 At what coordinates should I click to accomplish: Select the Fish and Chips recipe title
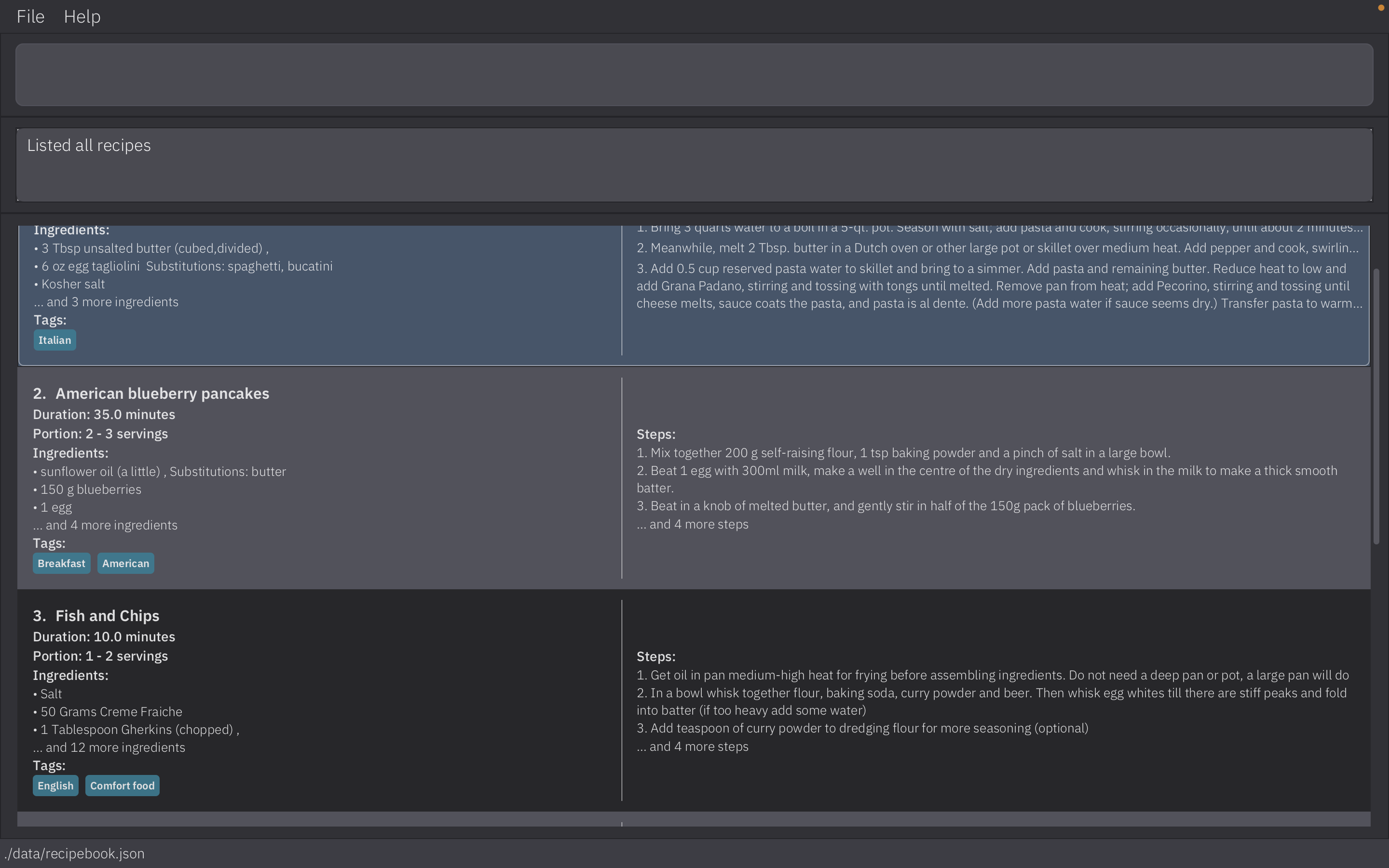[x=108, y=616]
